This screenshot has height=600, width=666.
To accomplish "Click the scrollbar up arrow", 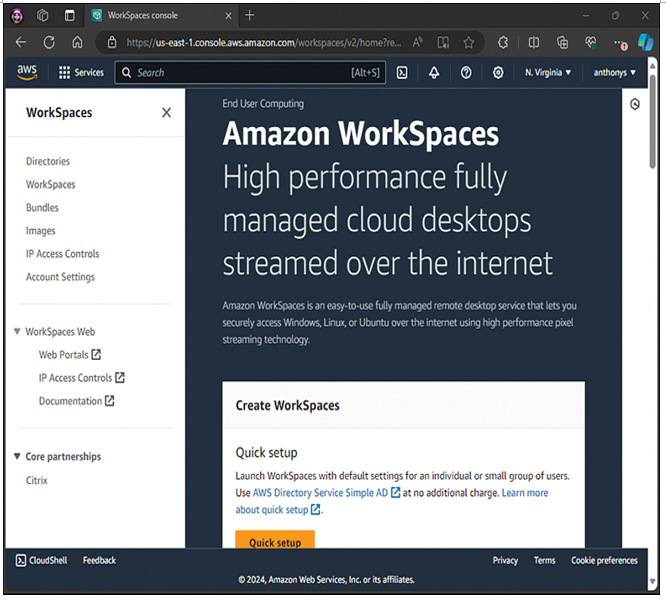I will click(x=653, y=66).
